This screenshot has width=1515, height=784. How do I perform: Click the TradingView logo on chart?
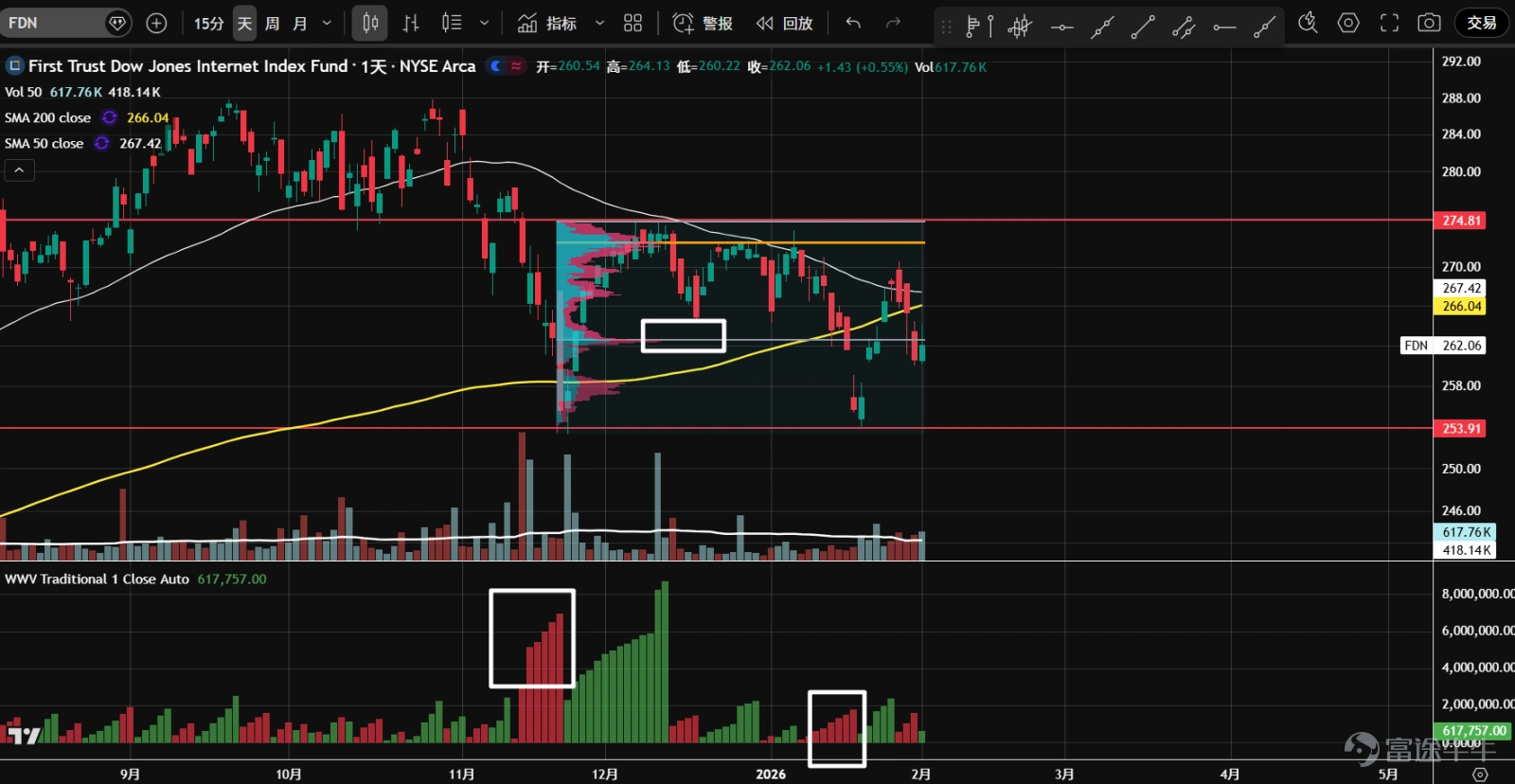click(x=24, y=735)
